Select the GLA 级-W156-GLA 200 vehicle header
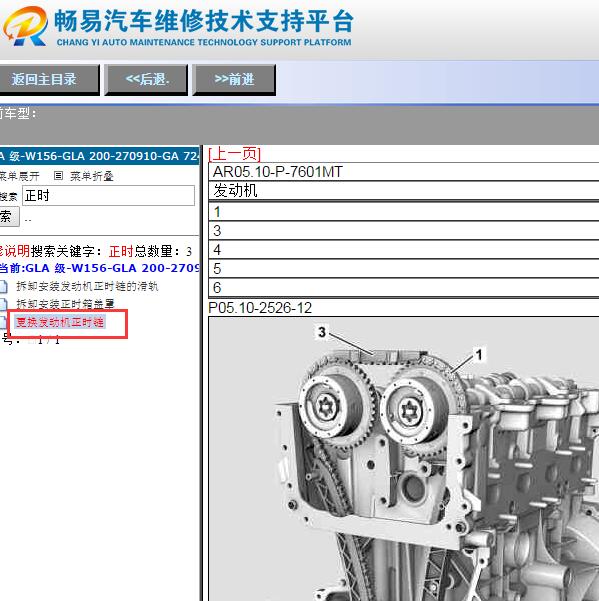 [100, 156]
